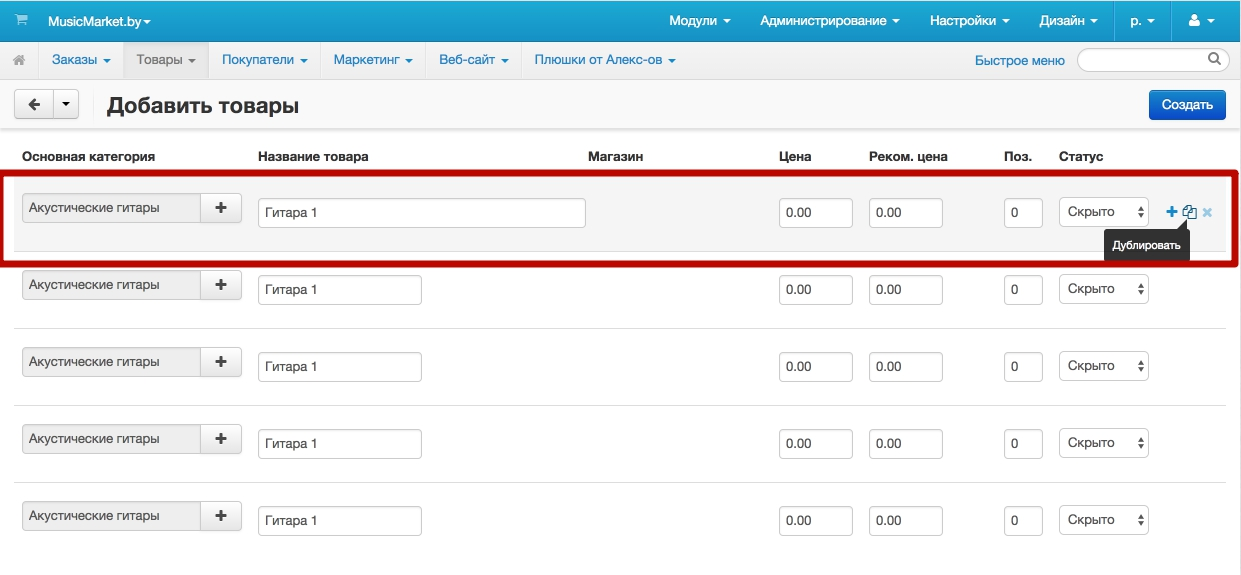Image resolution: width=1241 pixels, height=575 pixels.
Task: Click fourth row's Акустические гитары category field
Action: [111, 439]
